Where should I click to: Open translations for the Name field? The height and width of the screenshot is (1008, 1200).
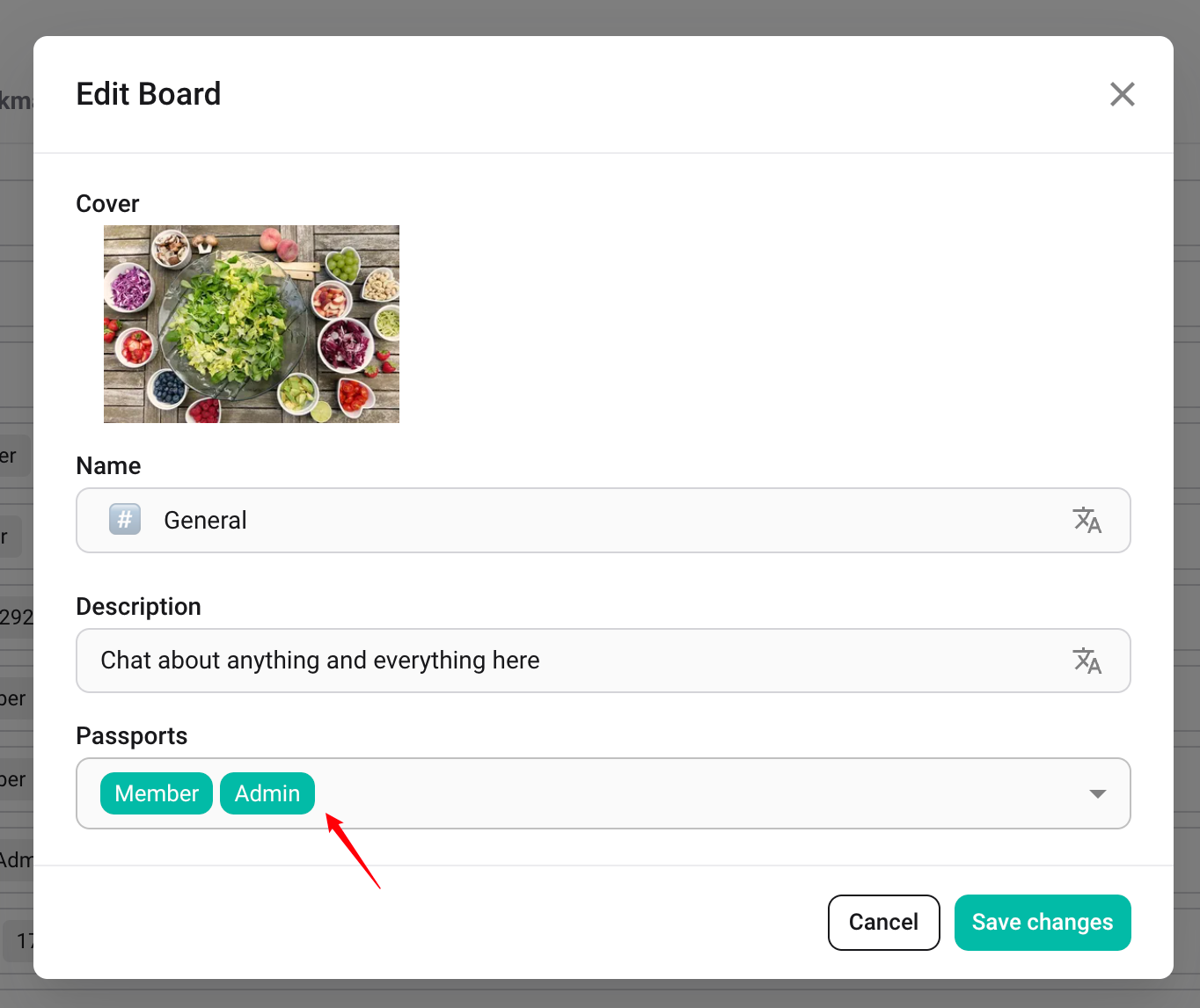(x=1087, y=520)
